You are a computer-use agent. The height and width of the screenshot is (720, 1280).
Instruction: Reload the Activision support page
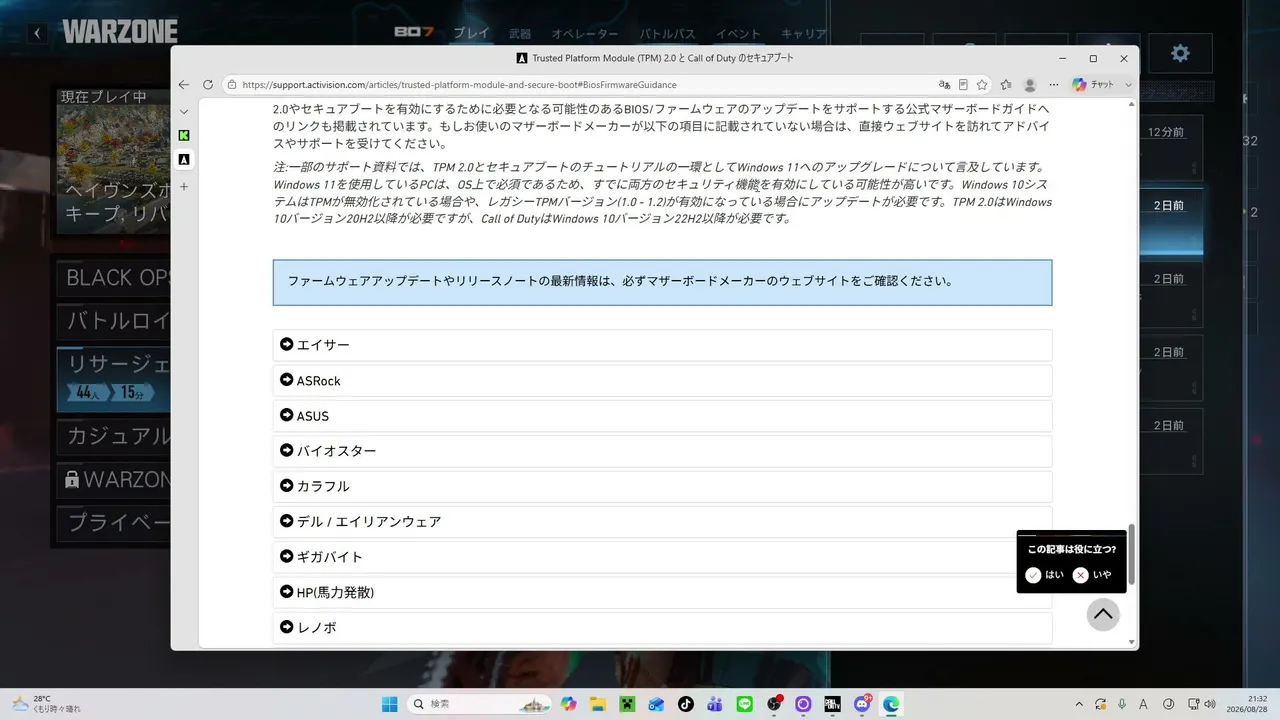208,85
